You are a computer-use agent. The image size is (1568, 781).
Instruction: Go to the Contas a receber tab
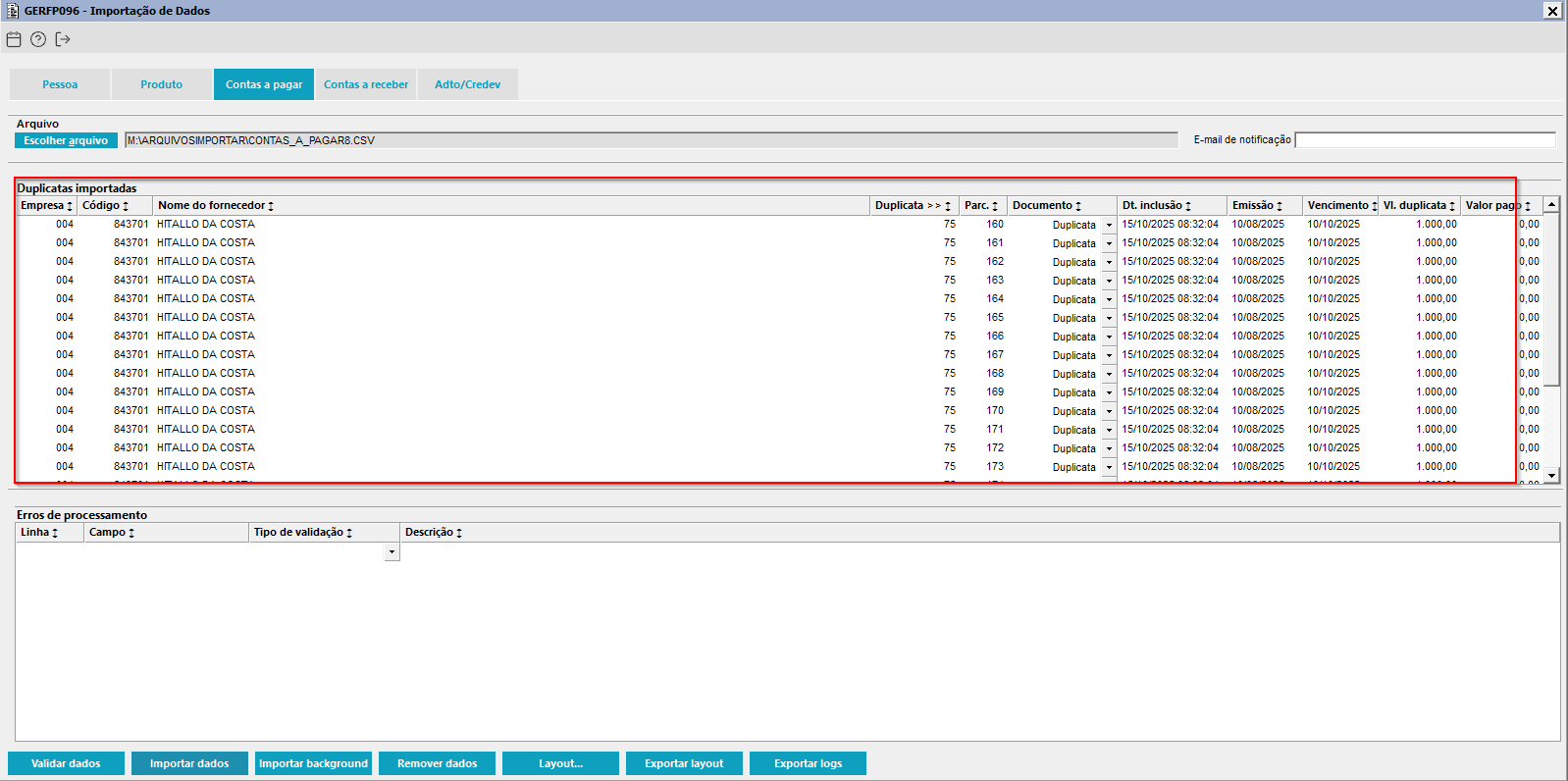[366, 84]
